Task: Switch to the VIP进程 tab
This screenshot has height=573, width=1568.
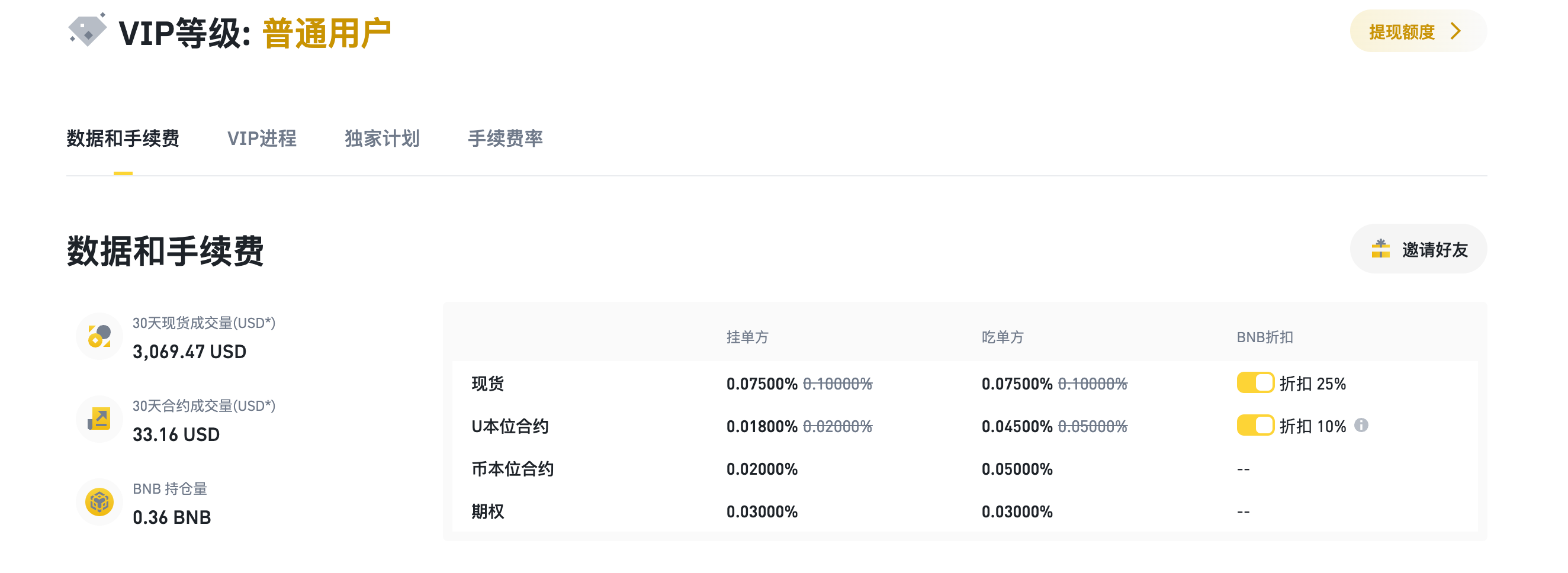Action: [262, 139]
